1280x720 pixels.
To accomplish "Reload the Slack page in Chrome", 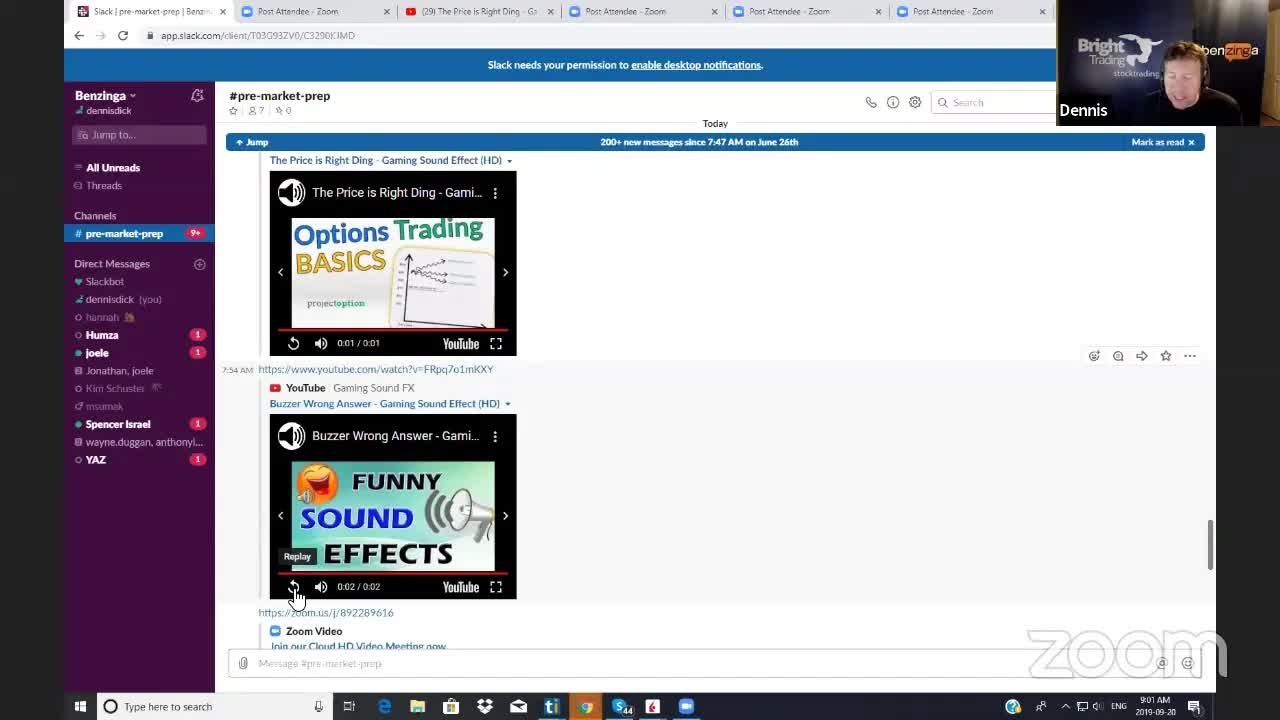I will (x=123, y=36).
